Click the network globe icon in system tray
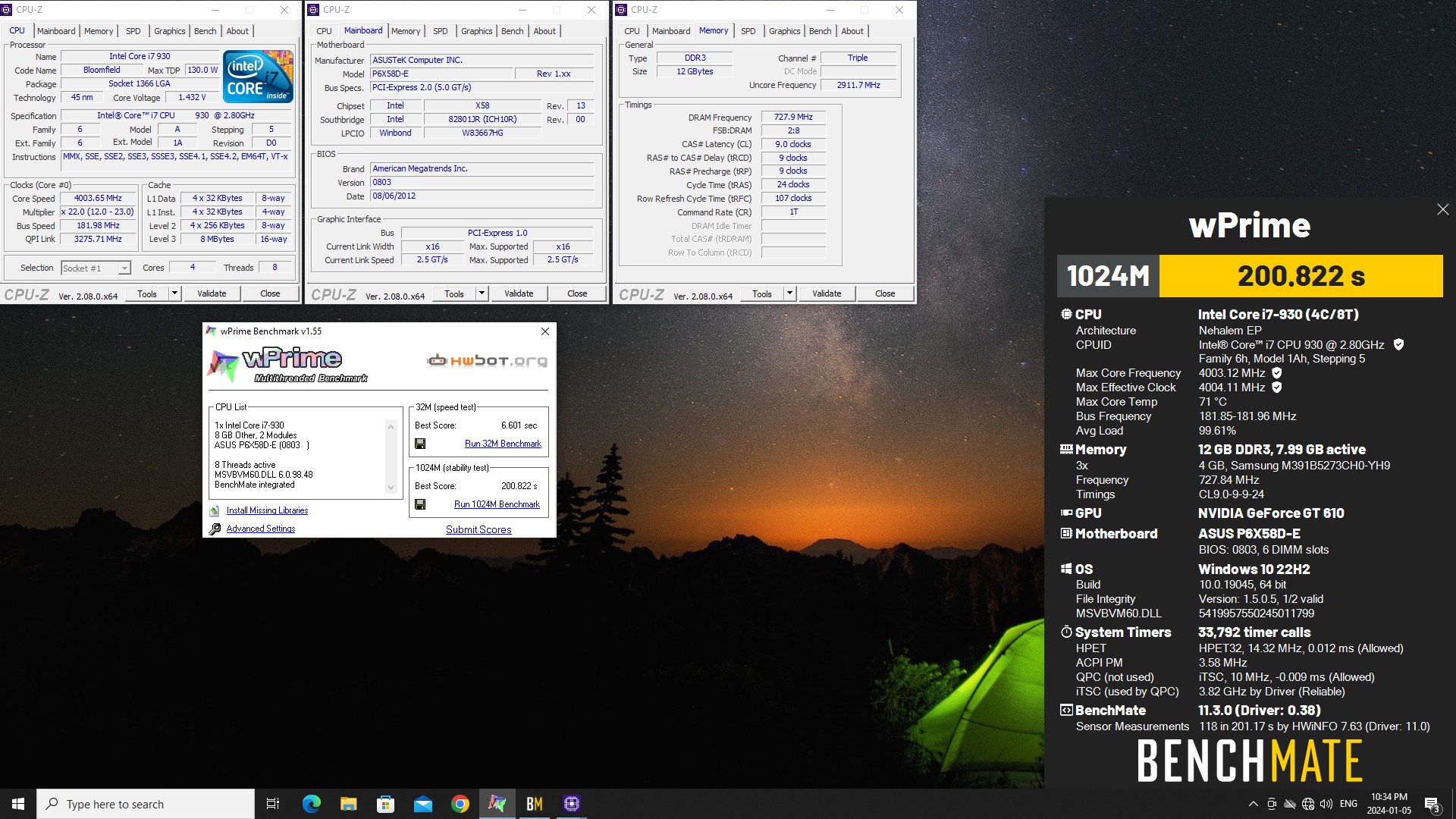Viewport: 1456px width, 819px height. click(x=1308, y=804)
